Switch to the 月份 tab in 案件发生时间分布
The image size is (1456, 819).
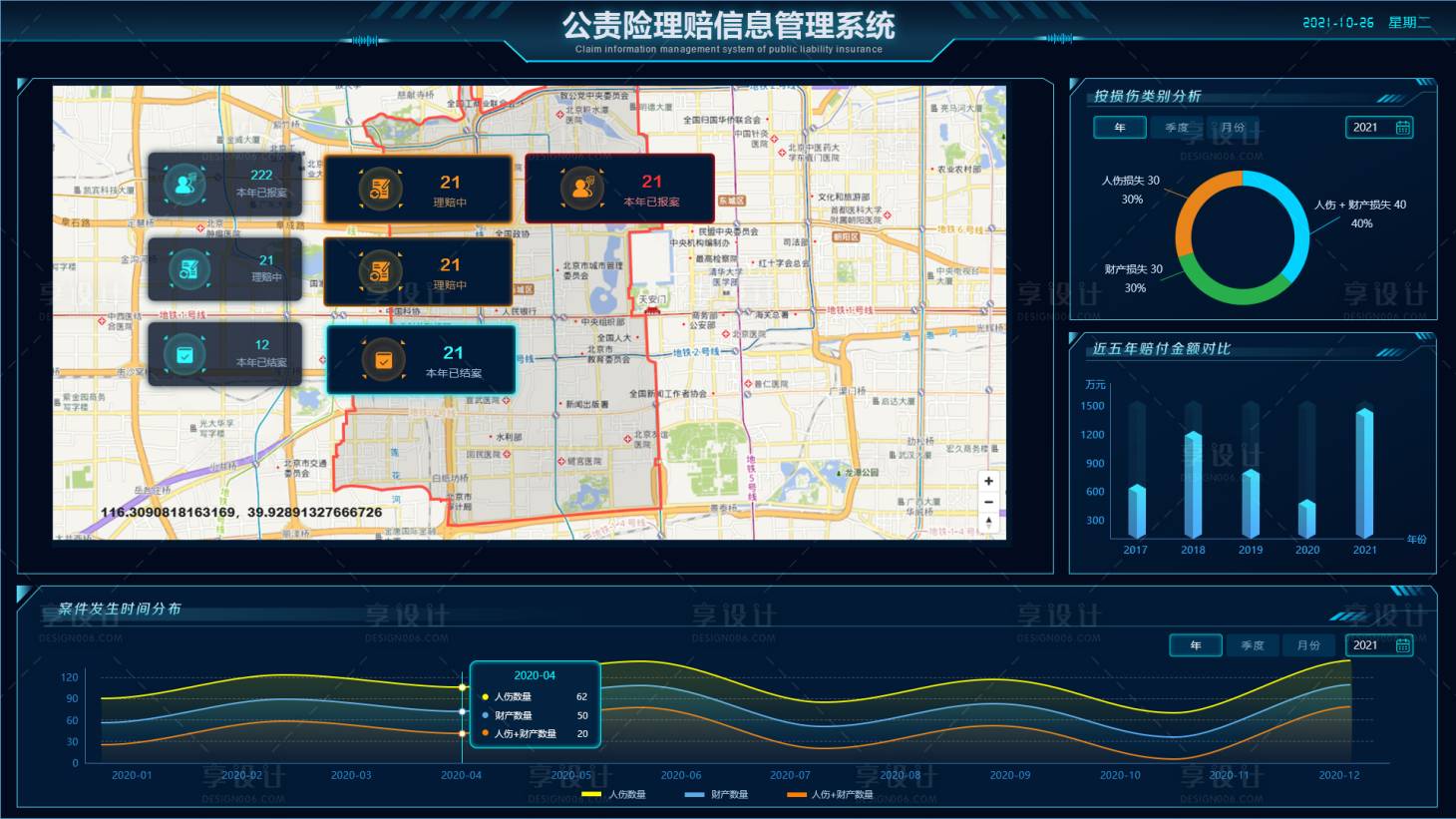click(1310, 645)
